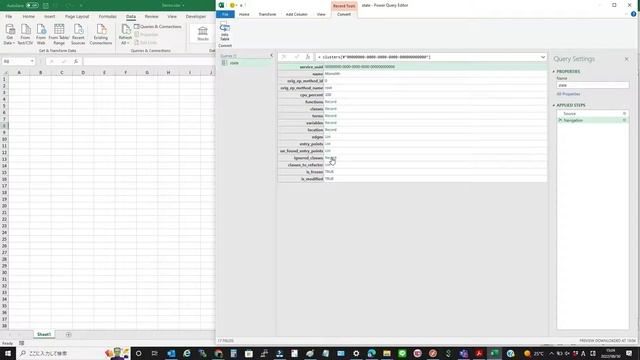This screenshot has height=360, width=640.
Task: Open Power Query help icon
Action: pyautogui.click(x=633, y=14)
